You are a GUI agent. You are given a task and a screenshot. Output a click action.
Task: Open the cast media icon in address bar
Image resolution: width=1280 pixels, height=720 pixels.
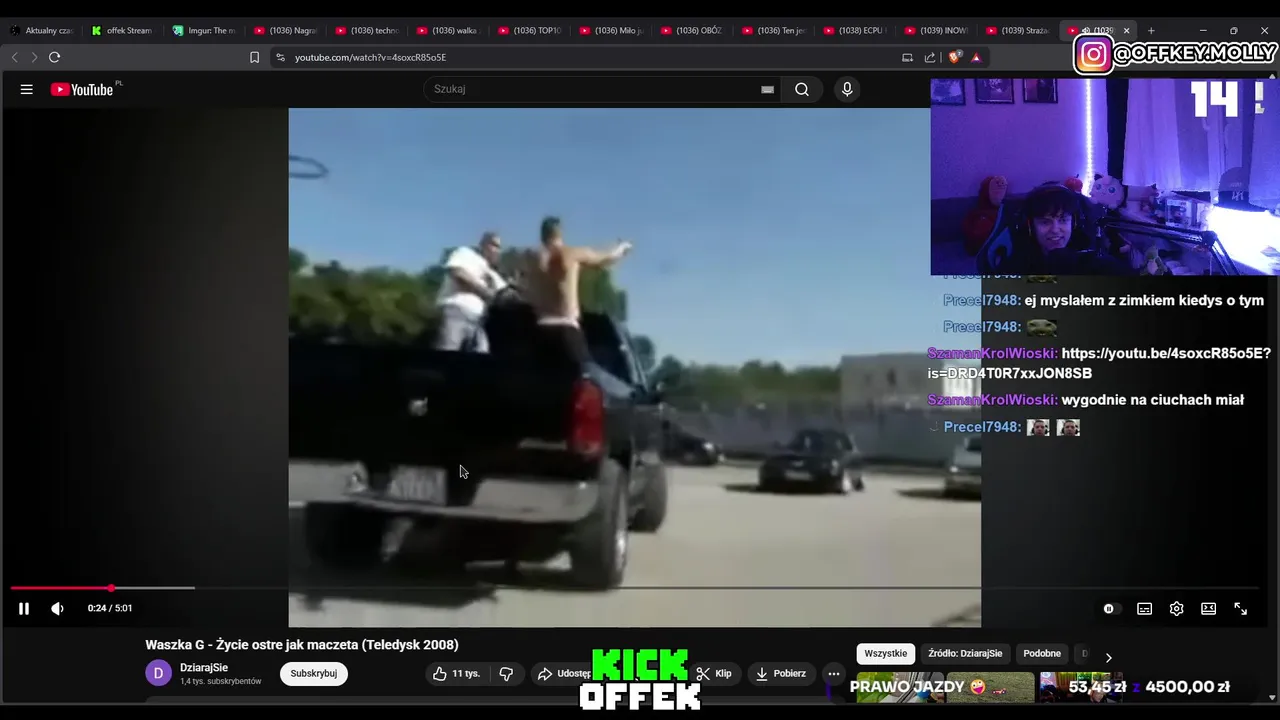tap(907, 57)
